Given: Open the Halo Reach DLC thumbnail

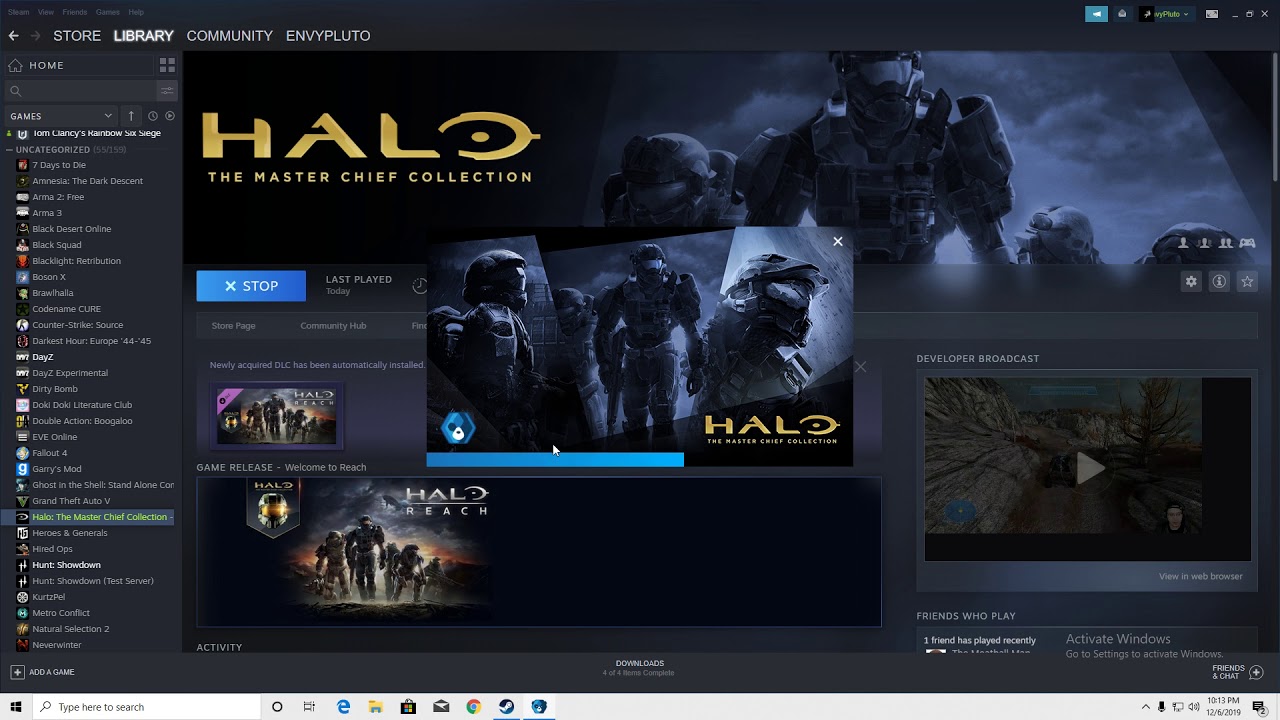Looking at the screenshot, I should pos(277,416).
